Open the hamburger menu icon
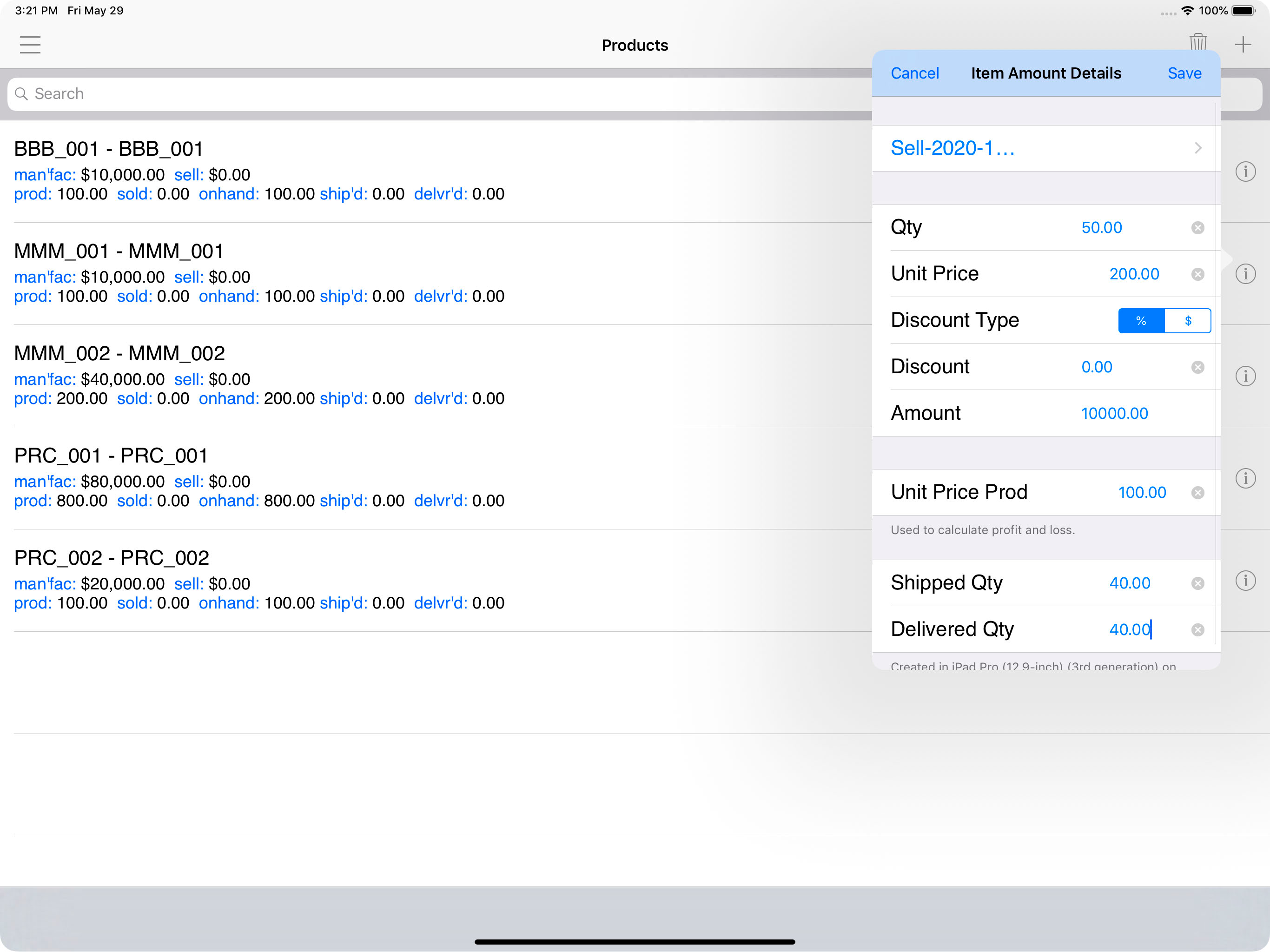1270x952 pixels. (30, 45)
